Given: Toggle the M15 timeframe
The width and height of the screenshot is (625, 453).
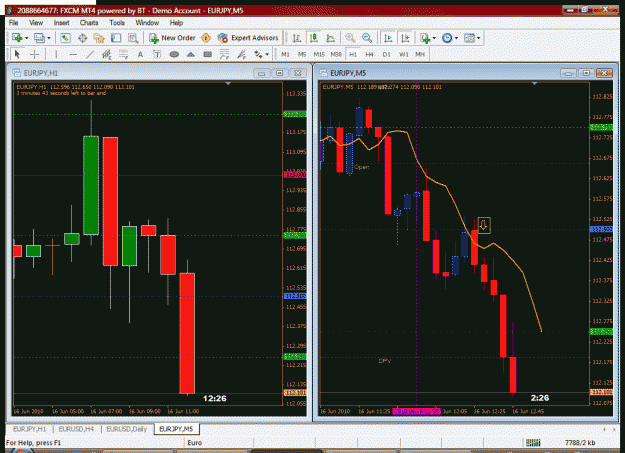Looking at the screenshot, I should [319, 54].
